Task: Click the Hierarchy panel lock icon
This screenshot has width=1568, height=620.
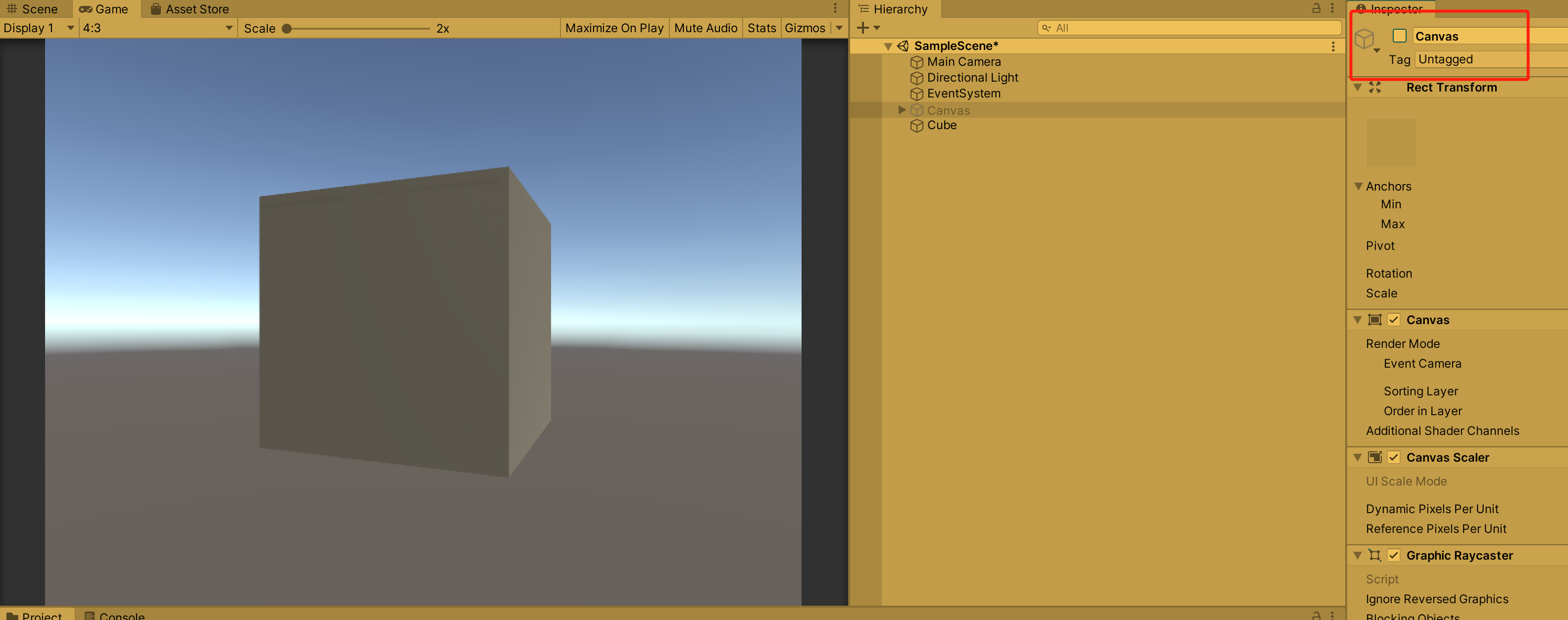Action: coord(1316,8)
